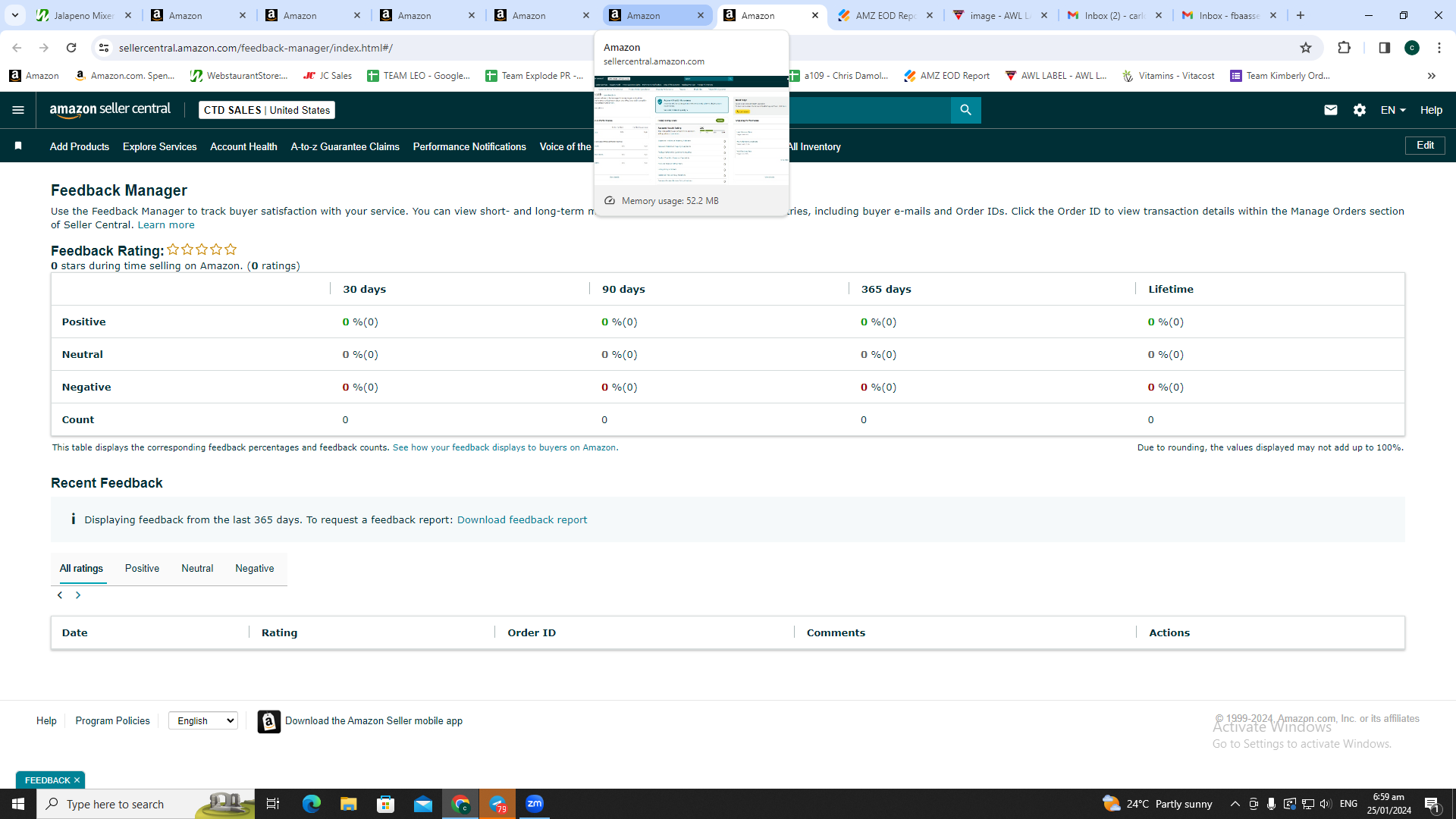This screenshot has height=819, width=1456.
Task: Open Microsoft Store from the taskbar
Action: coord(386,804)
